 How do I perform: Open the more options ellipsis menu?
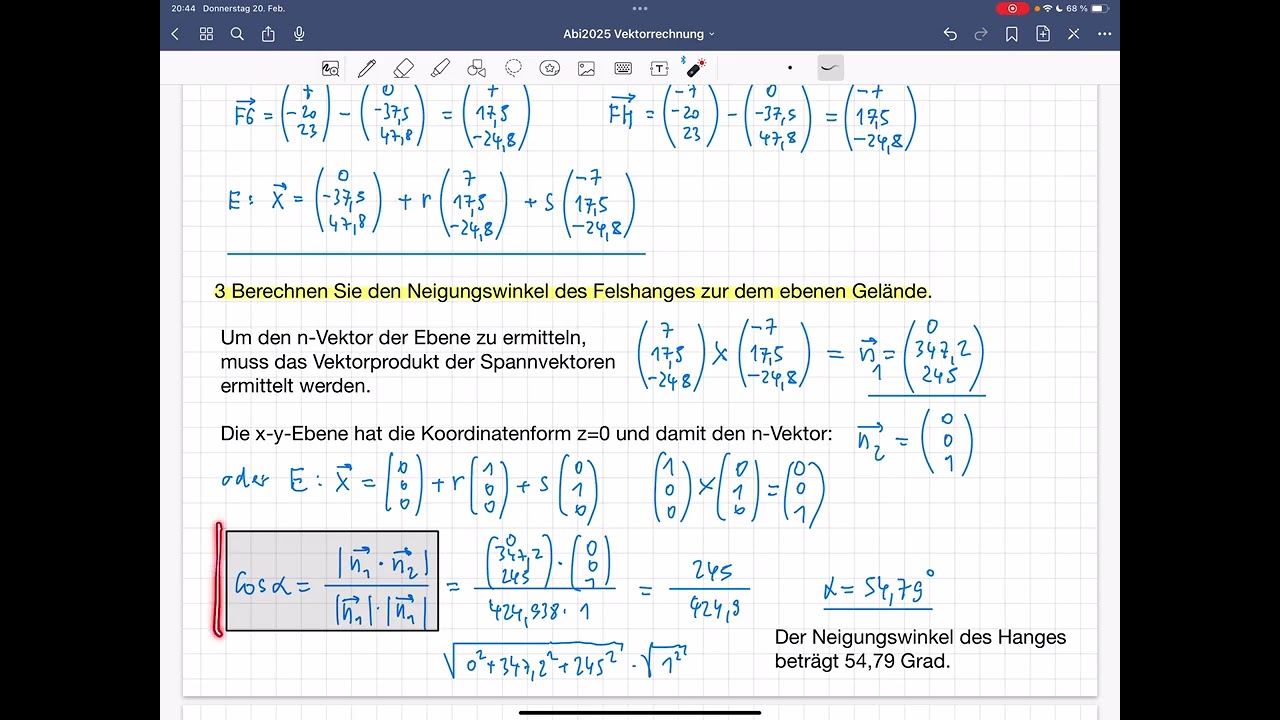1105,34
